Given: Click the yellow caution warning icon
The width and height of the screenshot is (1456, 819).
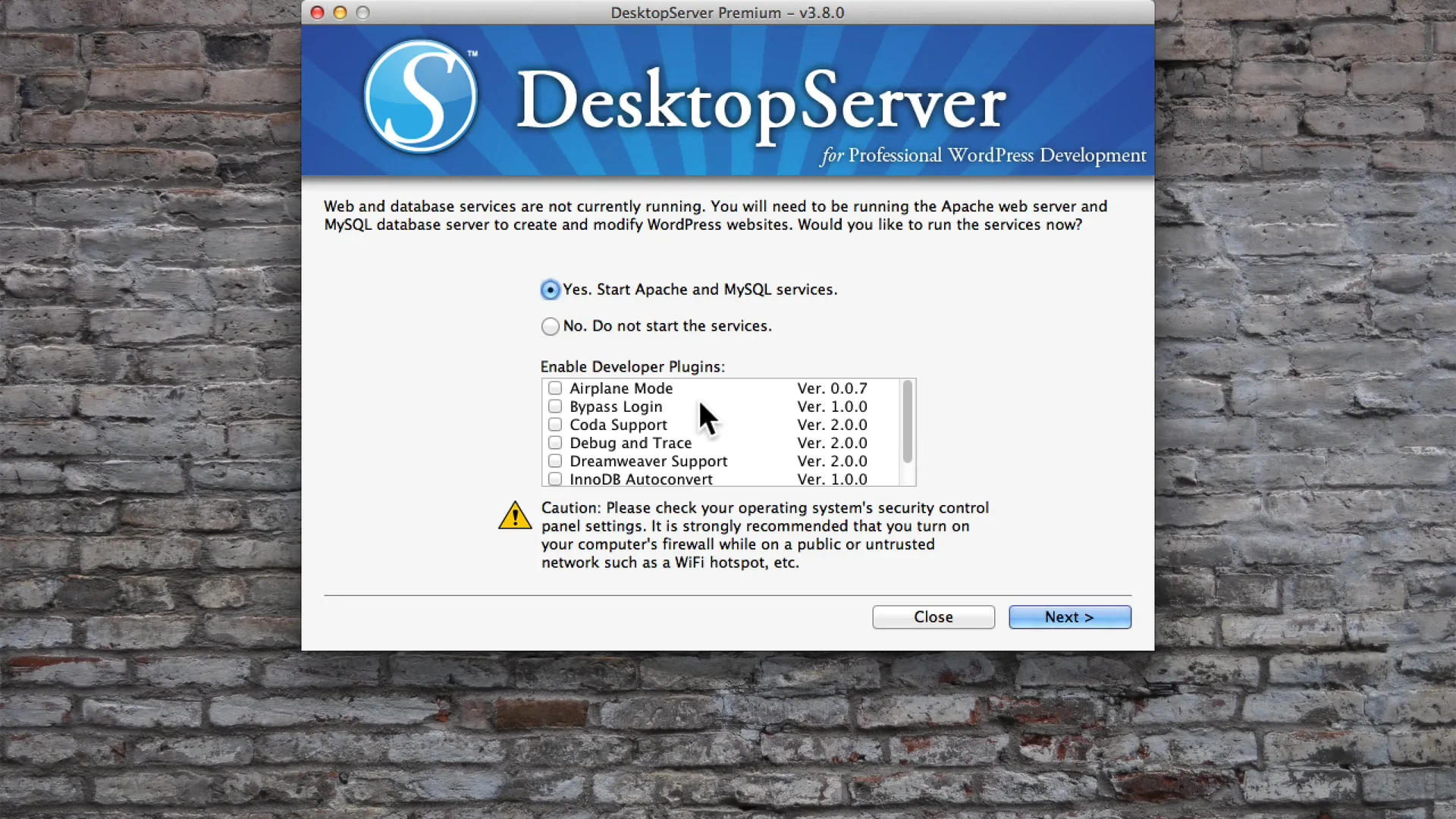Looking at the screenshot, I should pyautogui.click(x=515, y=516).
